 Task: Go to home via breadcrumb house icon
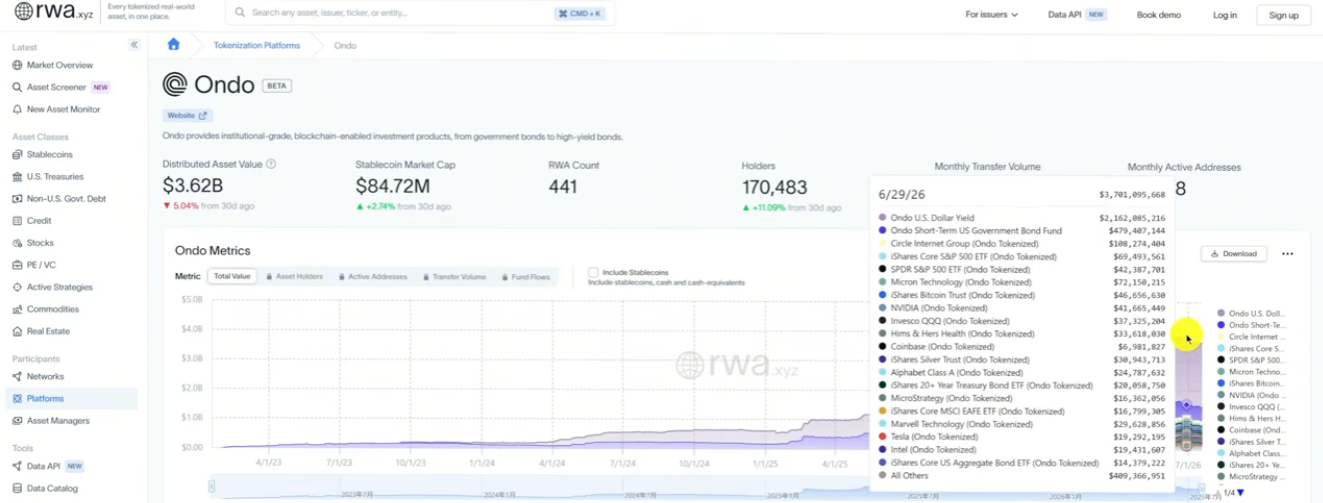pos(174,45)
